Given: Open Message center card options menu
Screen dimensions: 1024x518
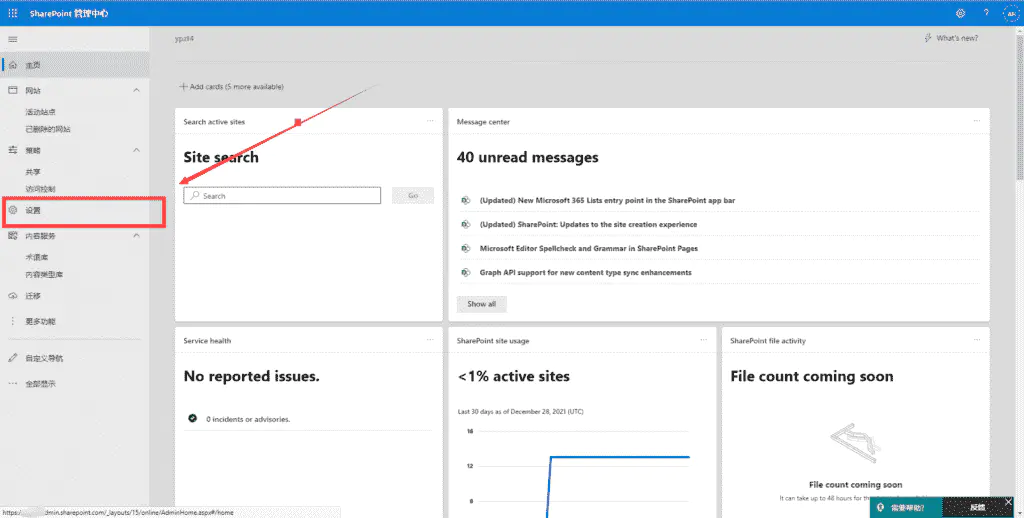Looking at the screenshot, I should (x=976, y=121).
